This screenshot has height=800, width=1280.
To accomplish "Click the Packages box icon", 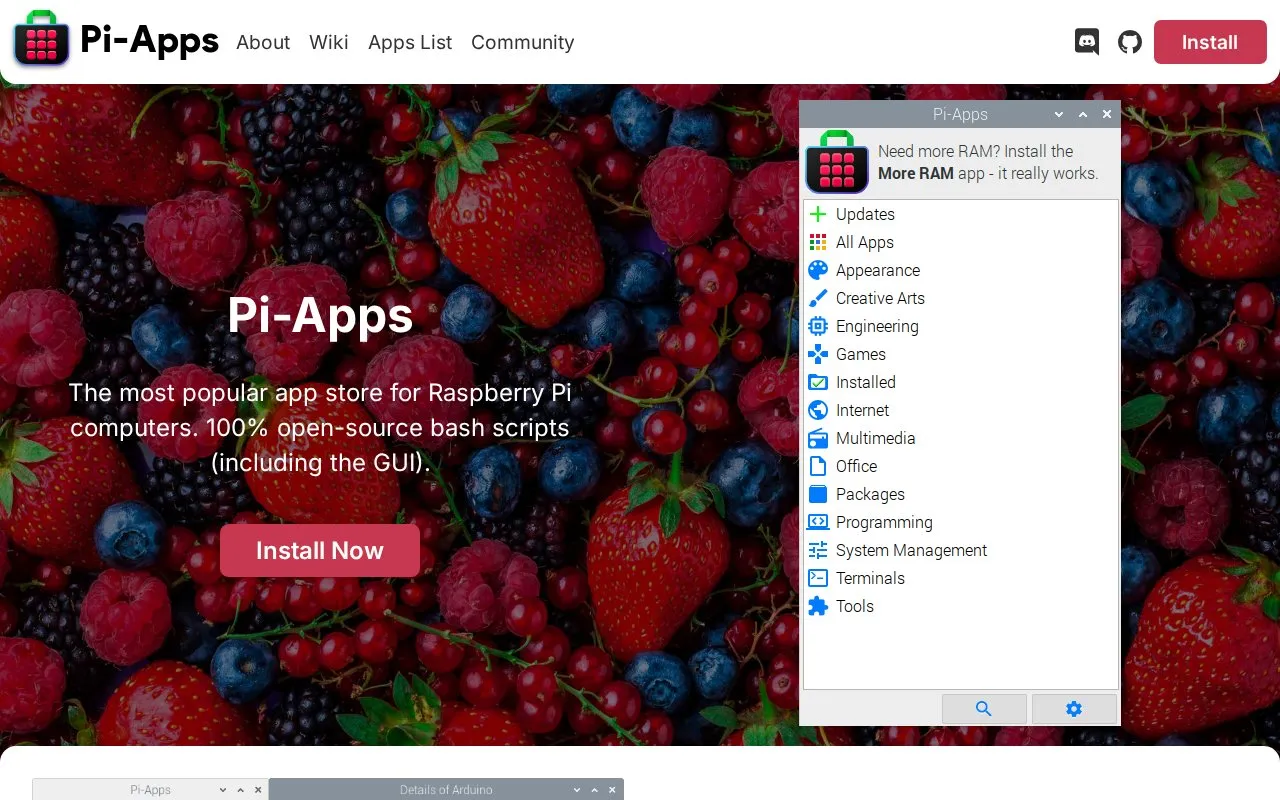I will coord(818,494).
